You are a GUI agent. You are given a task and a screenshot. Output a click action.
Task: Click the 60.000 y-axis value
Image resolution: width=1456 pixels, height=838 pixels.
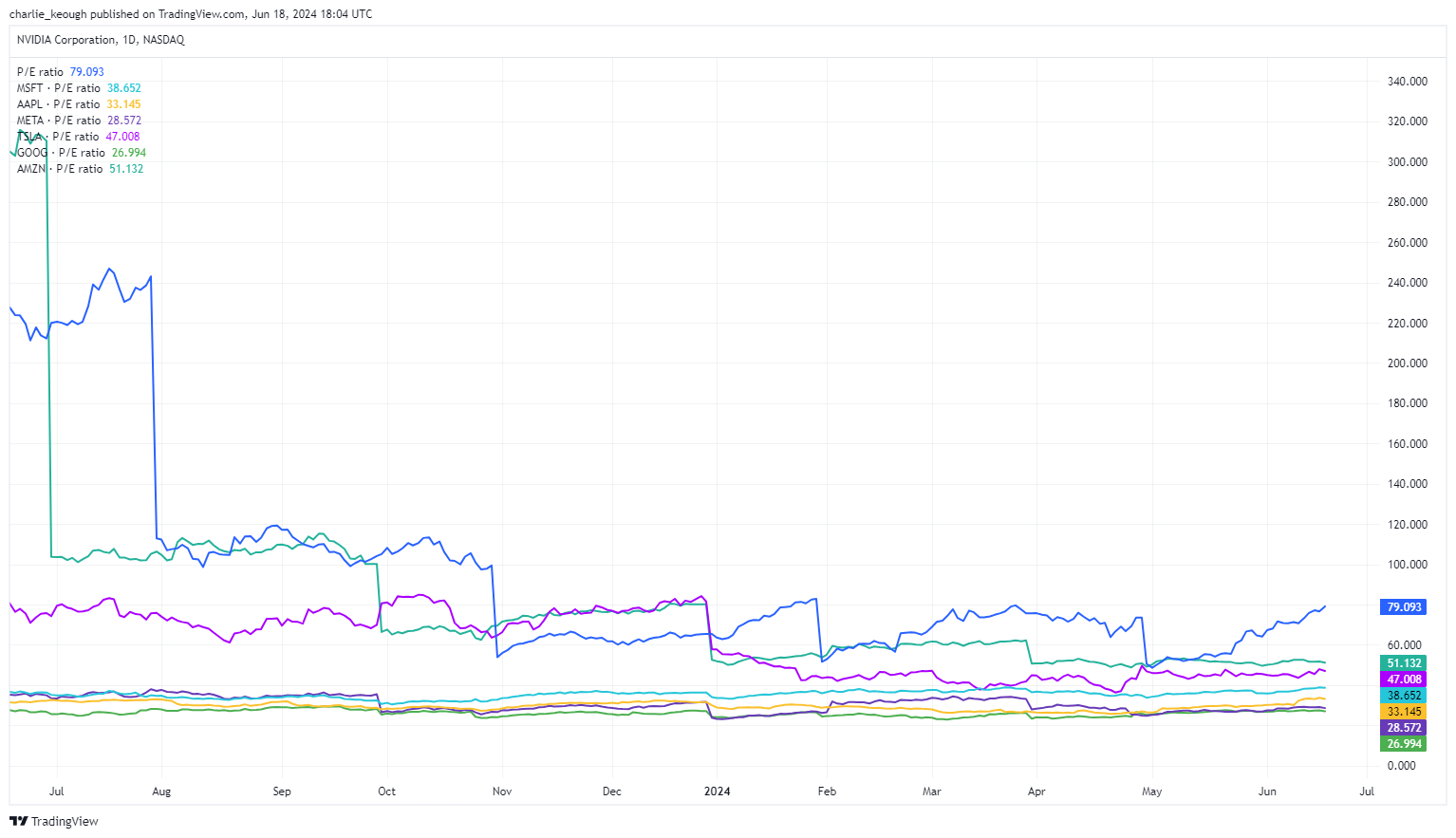[x=1405, y=645]
